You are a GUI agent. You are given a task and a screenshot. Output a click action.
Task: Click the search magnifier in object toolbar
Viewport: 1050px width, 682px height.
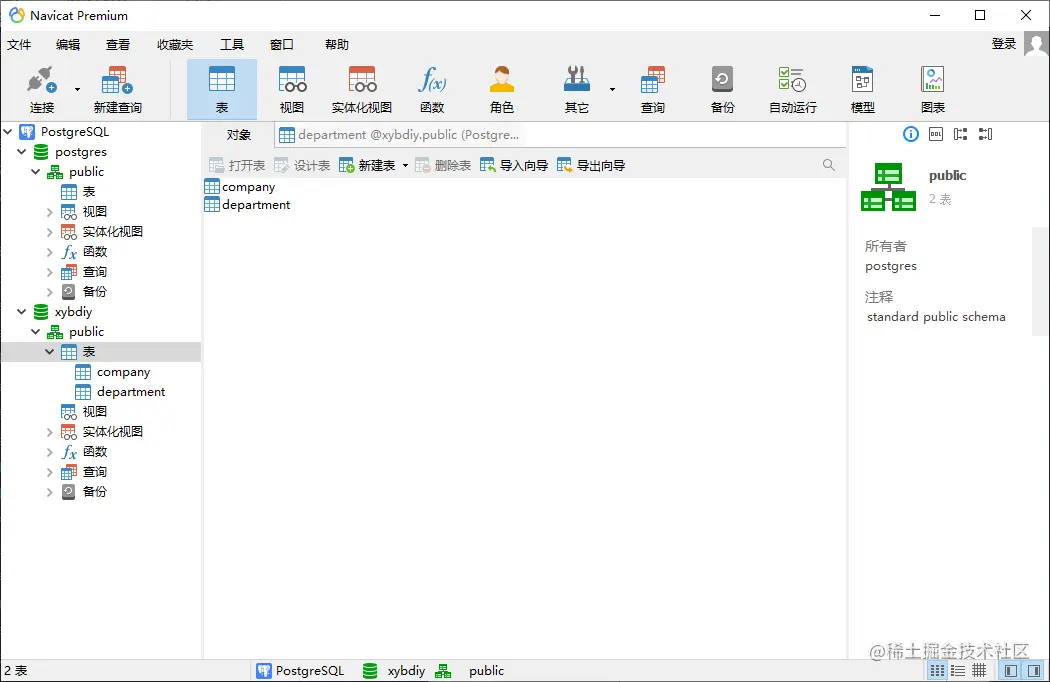[x=828, y=165]
